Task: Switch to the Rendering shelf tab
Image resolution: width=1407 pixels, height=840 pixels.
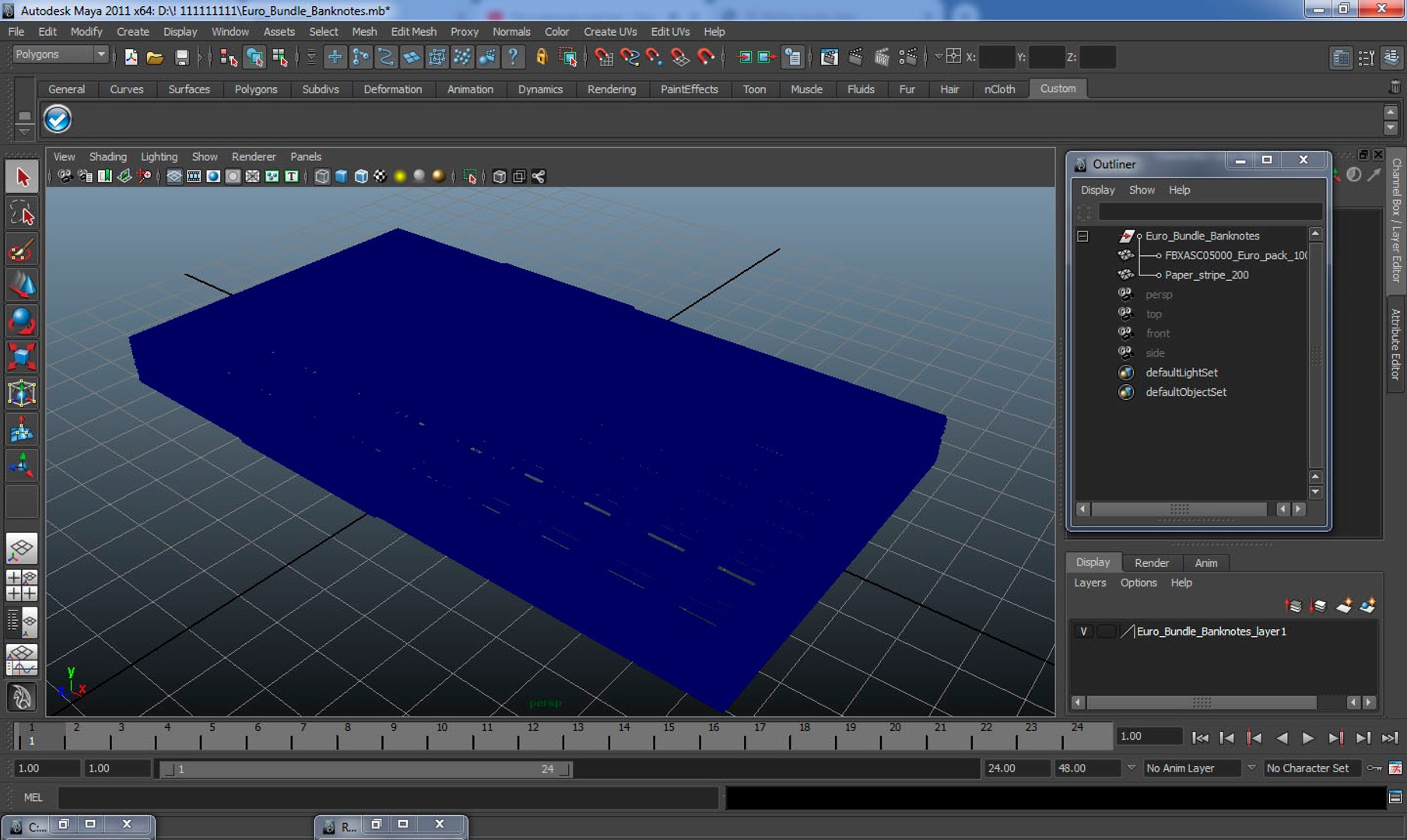Action: pyautogui.click(x=611, y=89)
